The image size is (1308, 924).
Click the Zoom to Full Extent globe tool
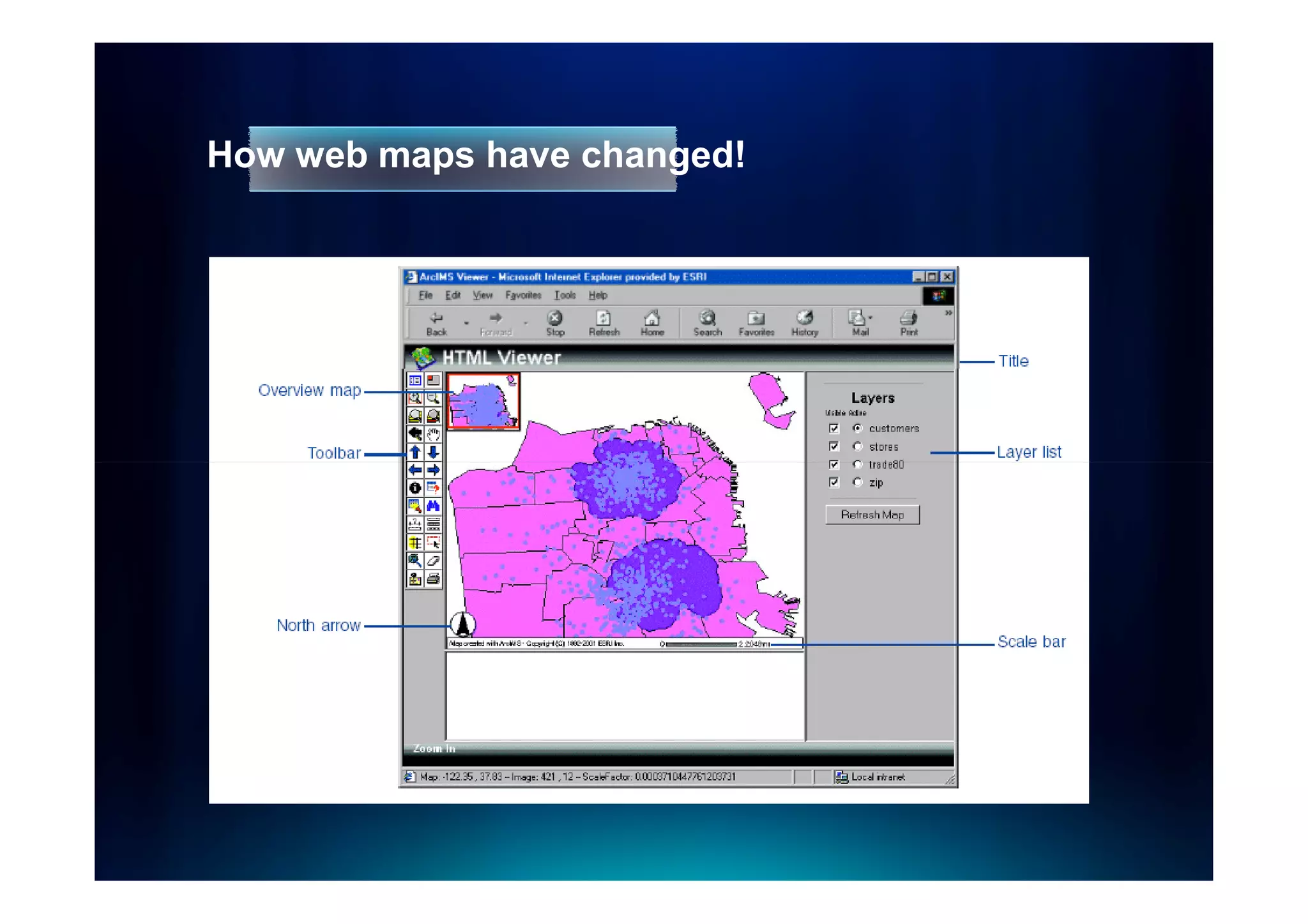[415, 416]
